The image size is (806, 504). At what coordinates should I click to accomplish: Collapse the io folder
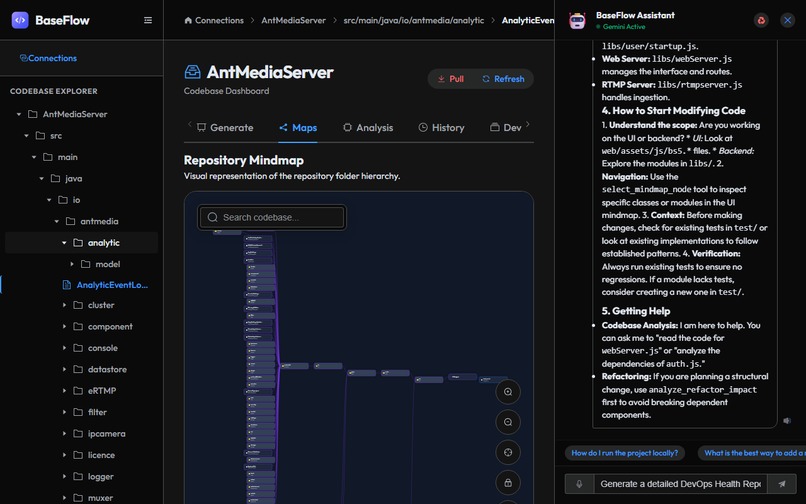point(49,200)
